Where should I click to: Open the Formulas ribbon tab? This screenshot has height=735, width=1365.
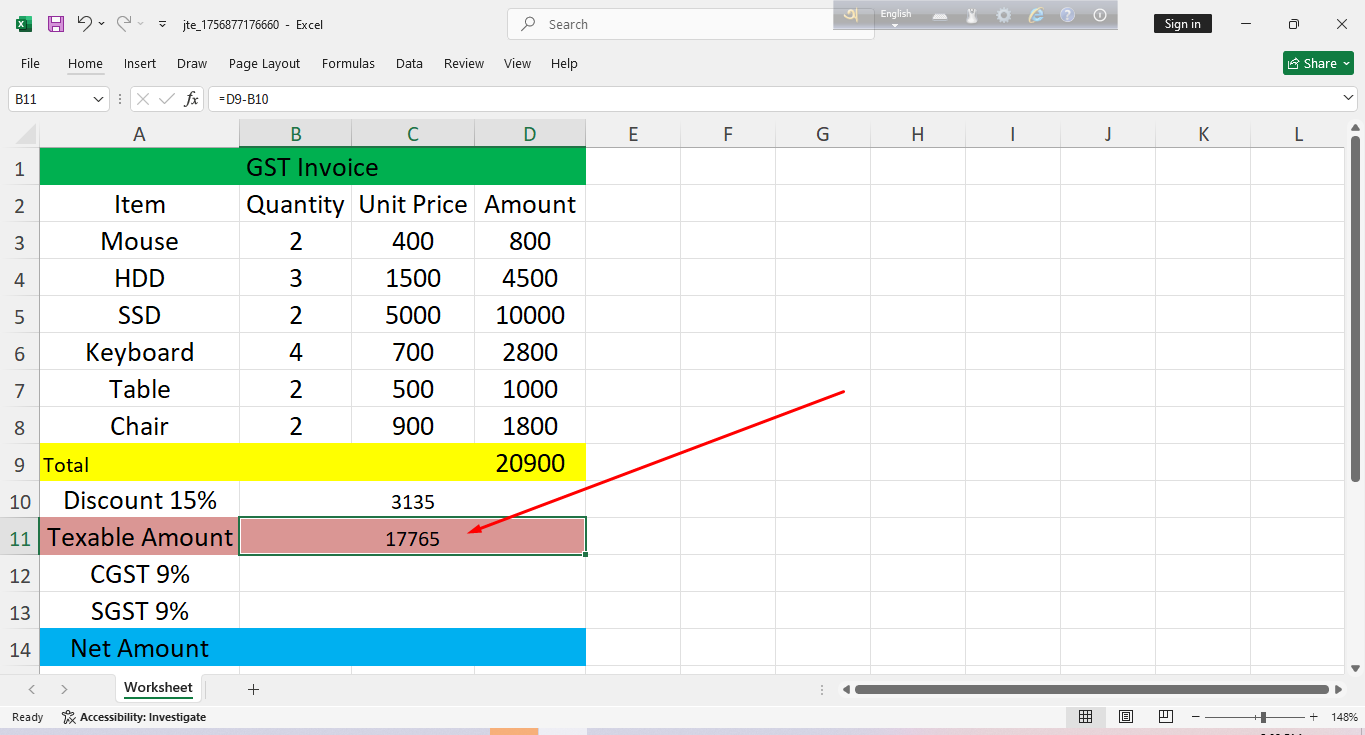tap(348, 63)
